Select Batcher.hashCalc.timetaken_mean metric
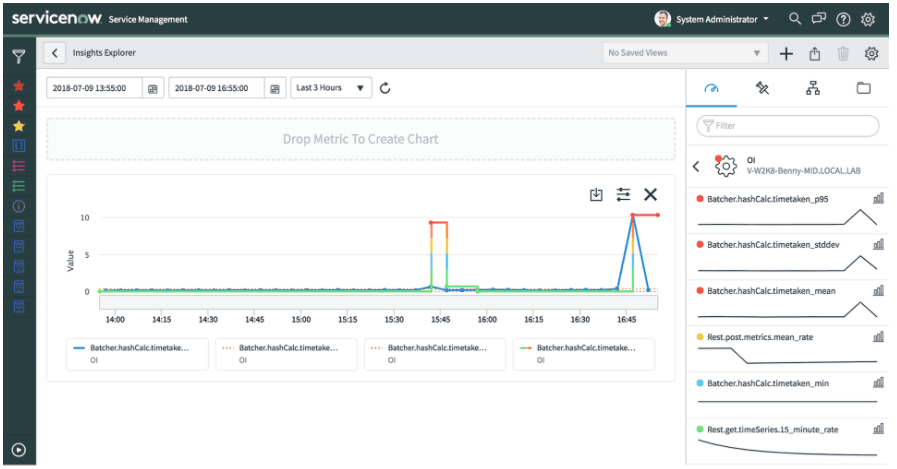Viewport: 897px width, 469px height. point(771,291)
